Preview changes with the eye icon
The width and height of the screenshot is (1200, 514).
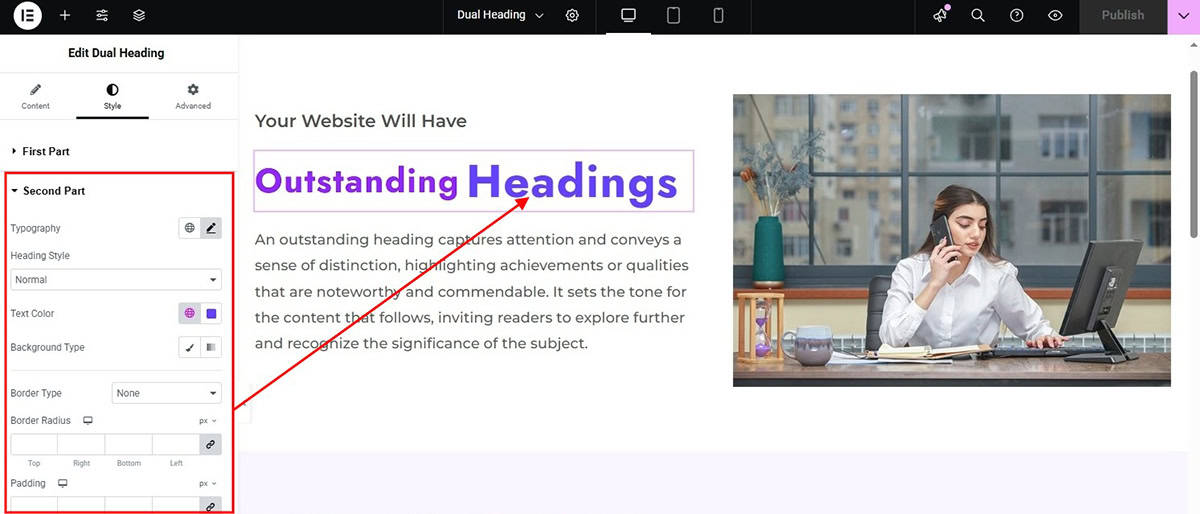(1055, 16)
